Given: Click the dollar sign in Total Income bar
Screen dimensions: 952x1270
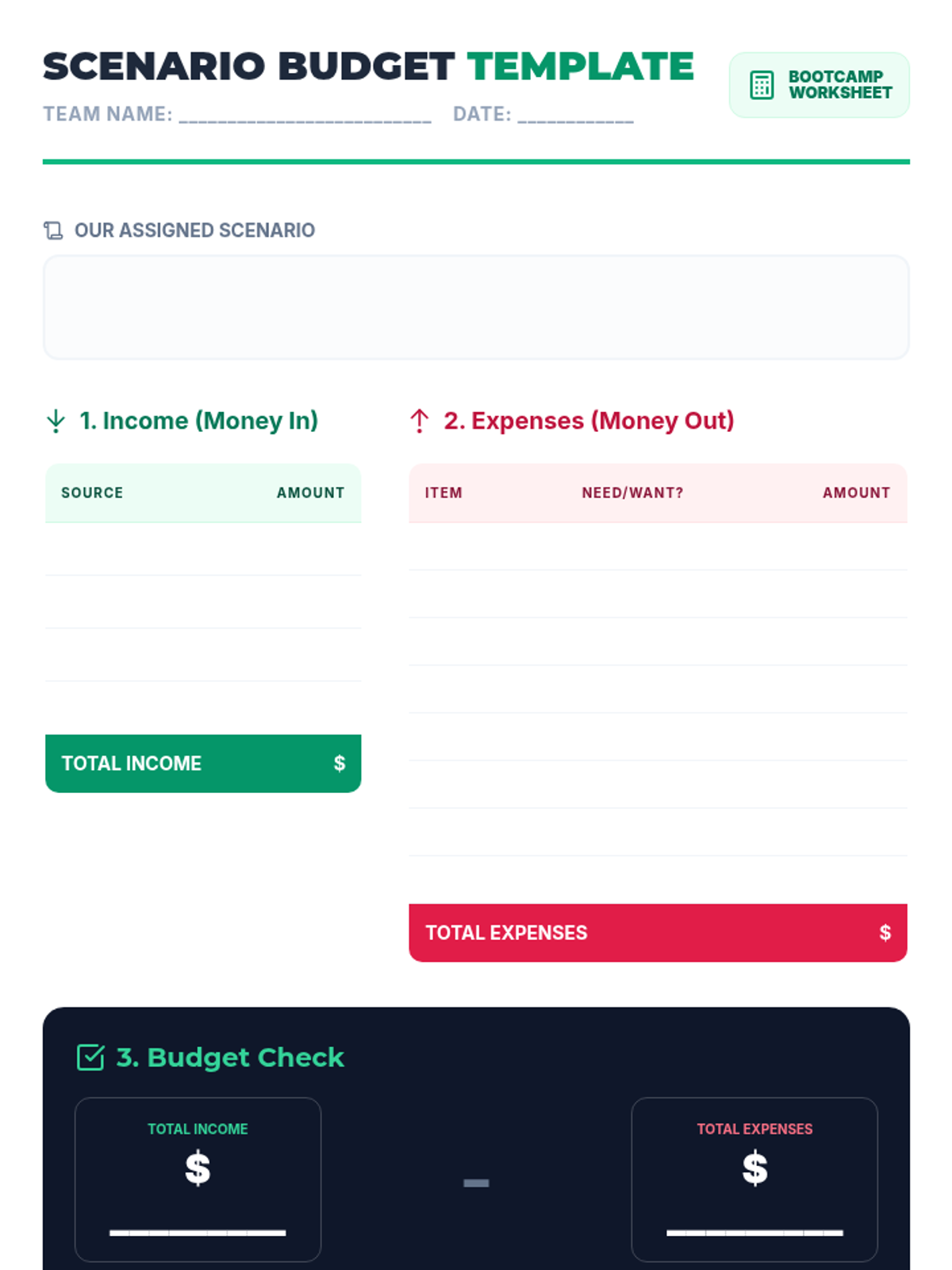Looking at the screenshot, I should pyautogui.click(x=339, y=764).
